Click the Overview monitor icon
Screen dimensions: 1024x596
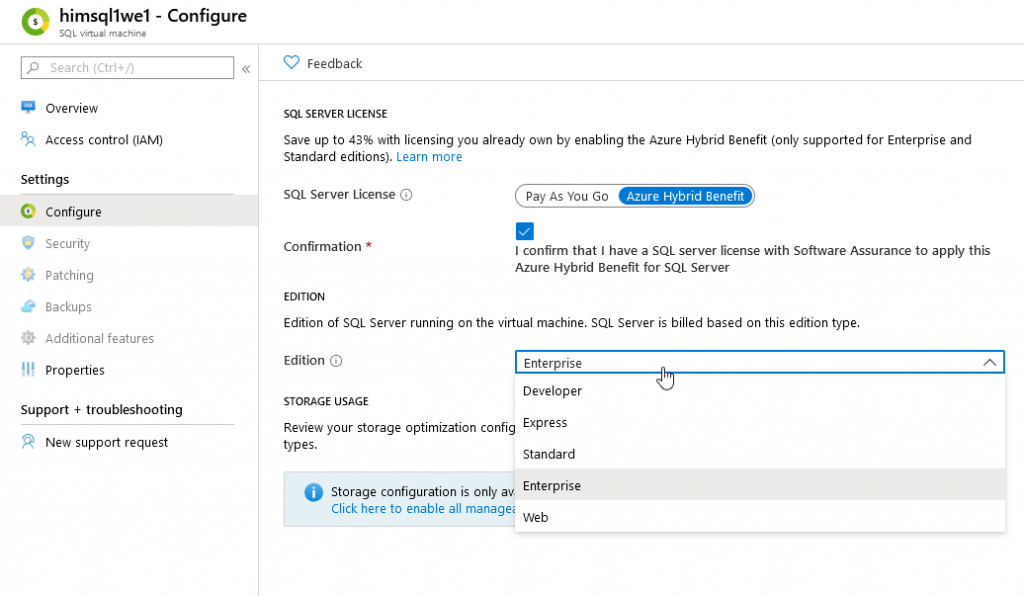(28, 108)
